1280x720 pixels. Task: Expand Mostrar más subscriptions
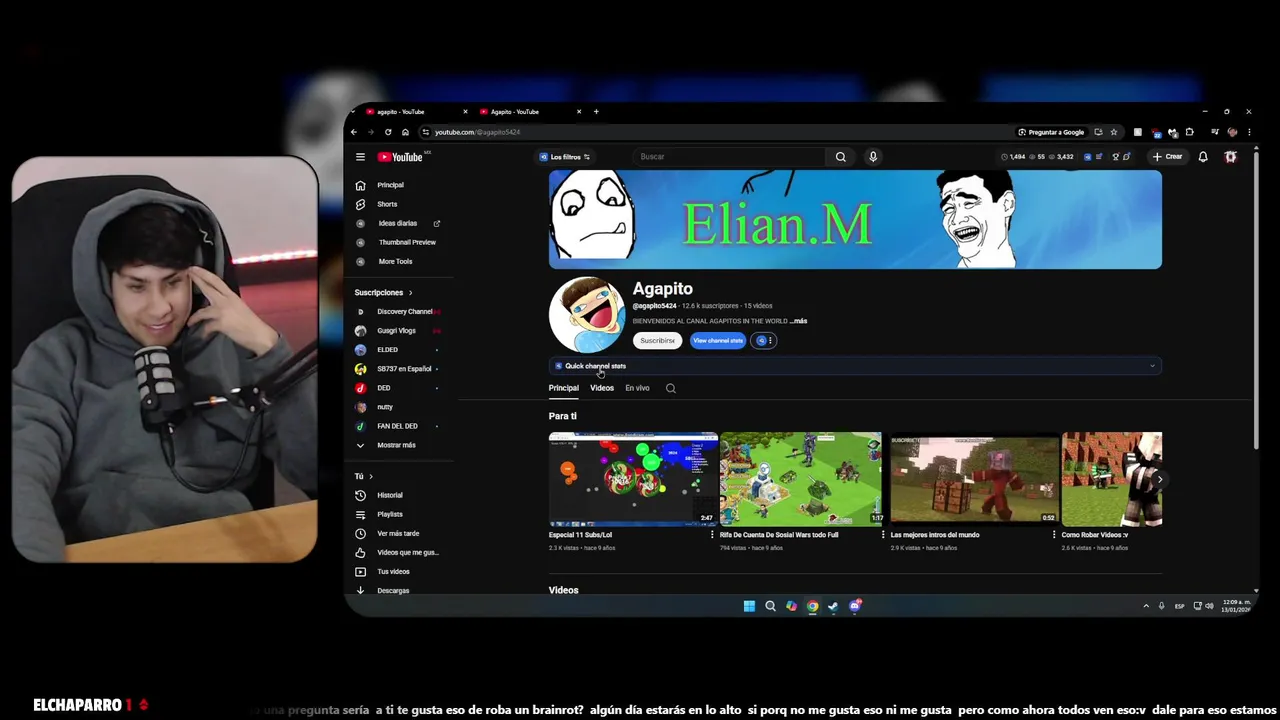point(396,445)
